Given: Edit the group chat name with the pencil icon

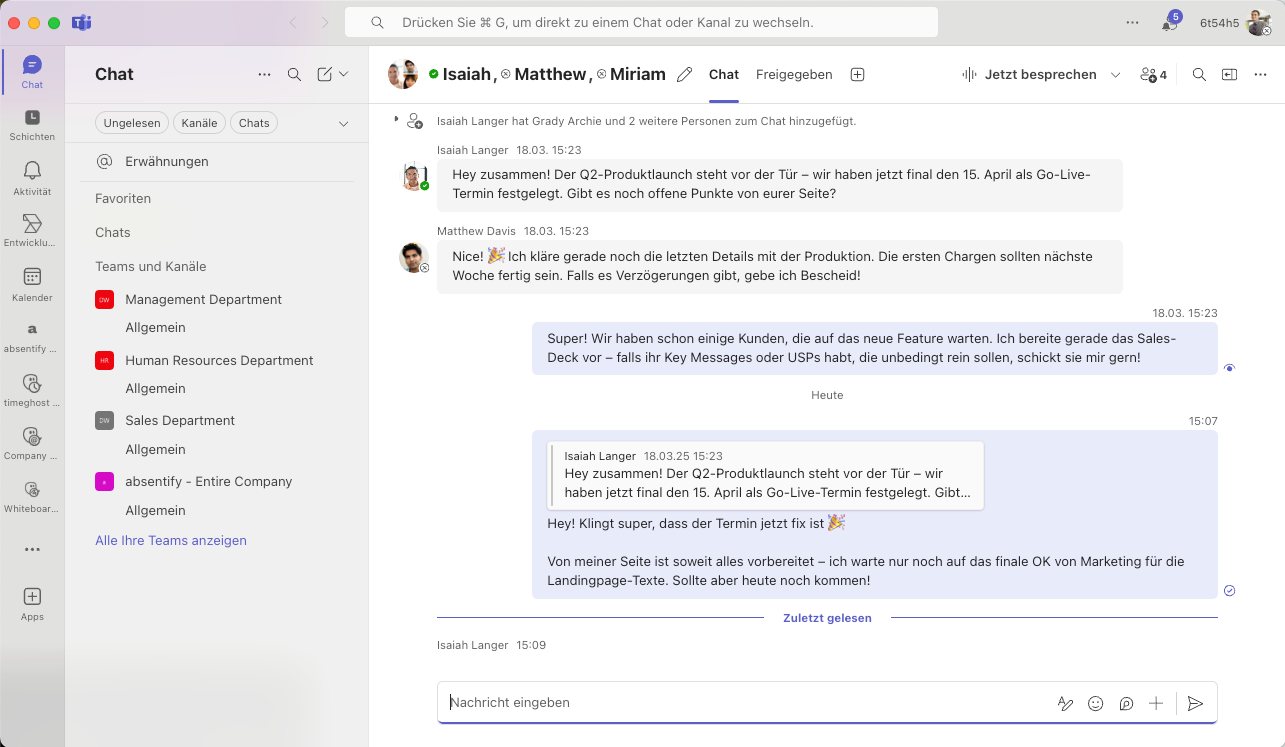Looking at the screenshot, I should 685,74.
